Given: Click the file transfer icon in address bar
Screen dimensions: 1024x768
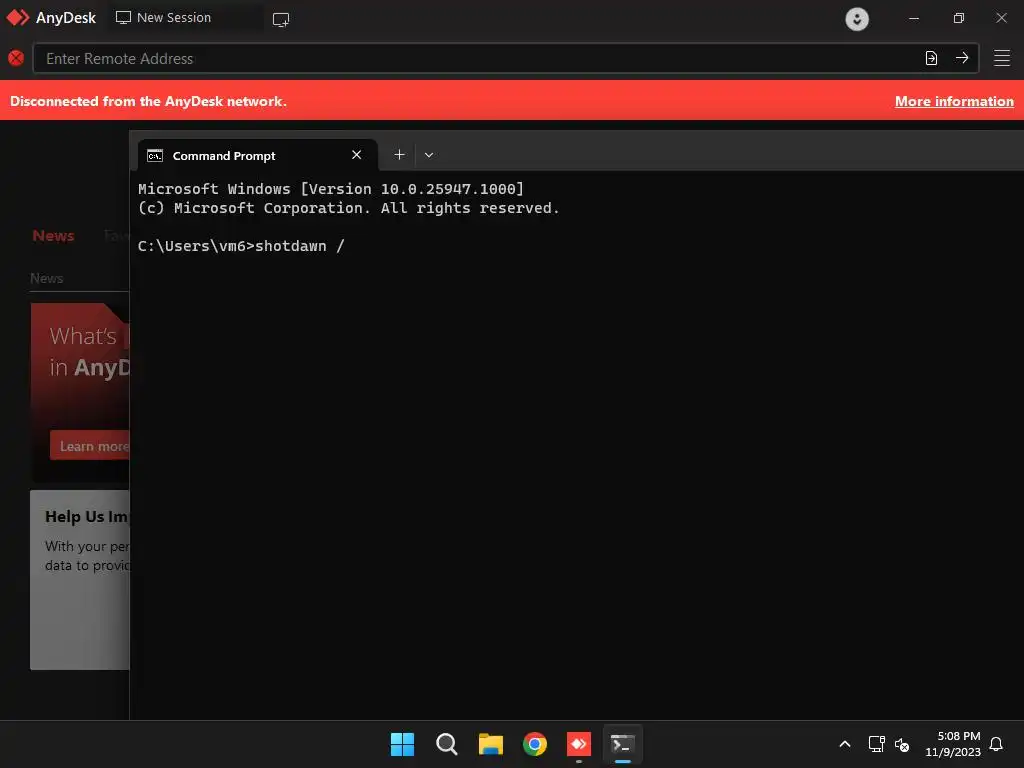Looking at the screenshot, I should [x=931, y=58].
